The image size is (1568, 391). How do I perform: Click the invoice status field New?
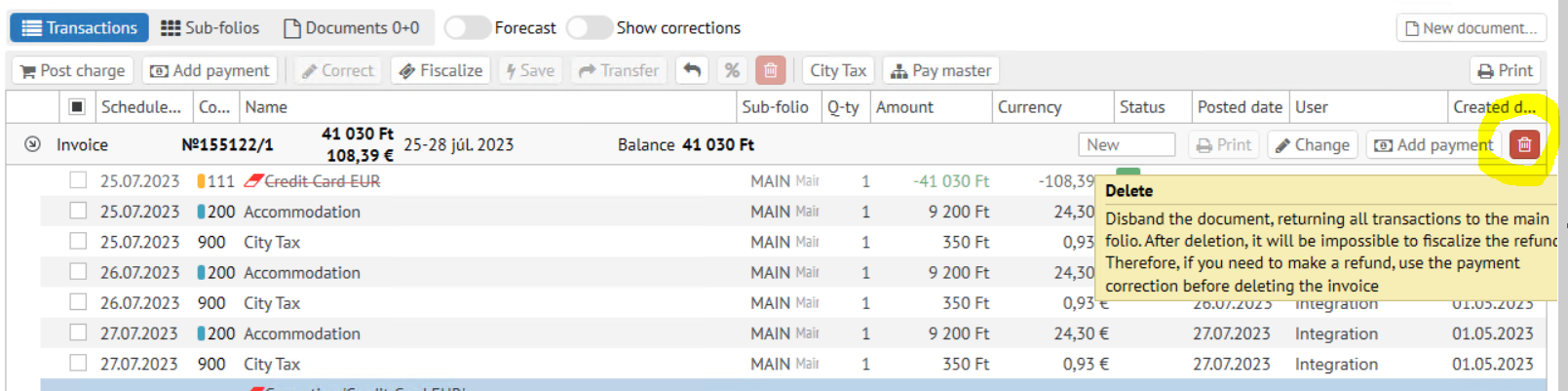[1127, 144]
